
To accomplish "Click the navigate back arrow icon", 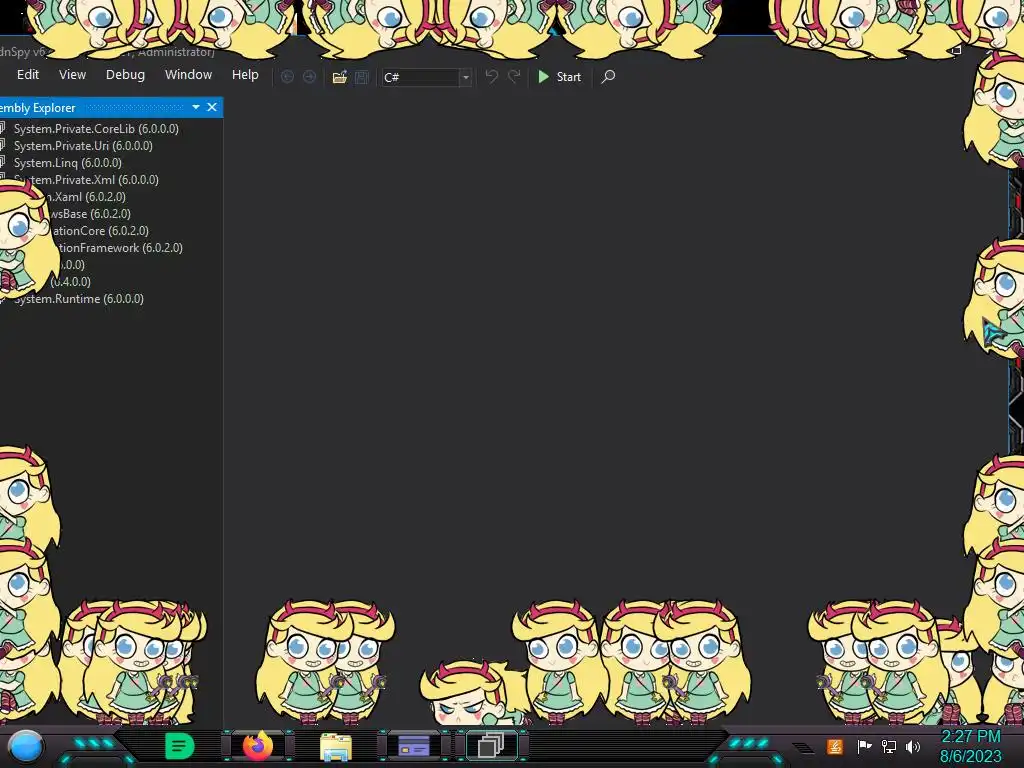I will pos(287,77).
